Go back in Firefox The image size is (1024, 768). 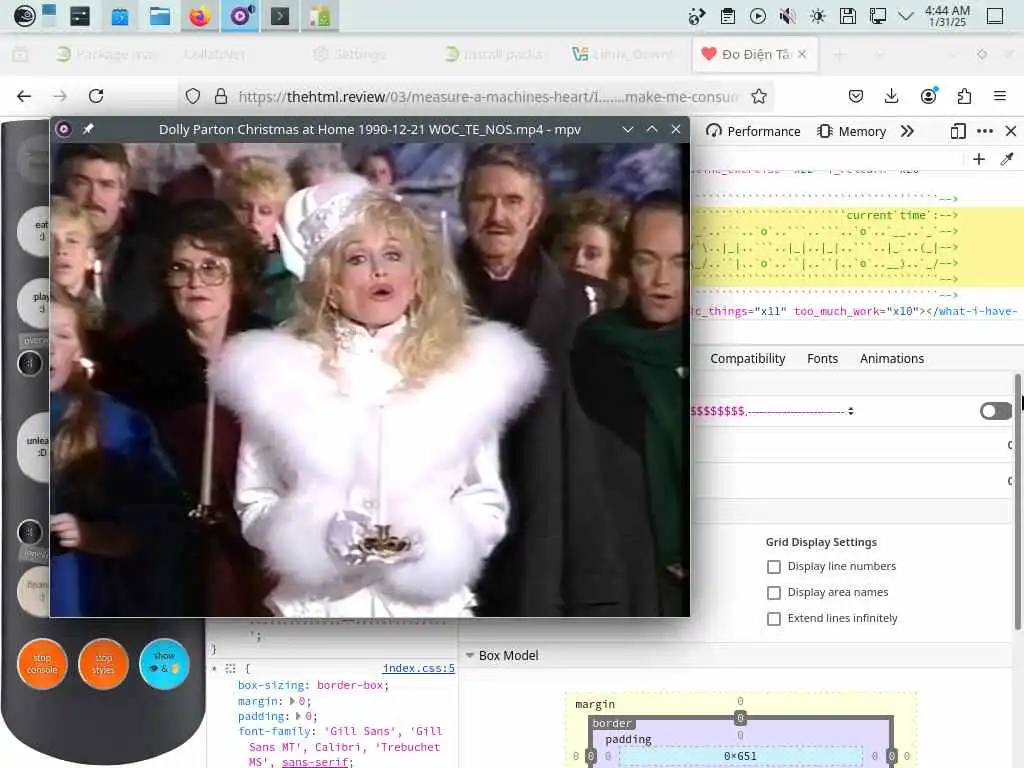point(24,97)
